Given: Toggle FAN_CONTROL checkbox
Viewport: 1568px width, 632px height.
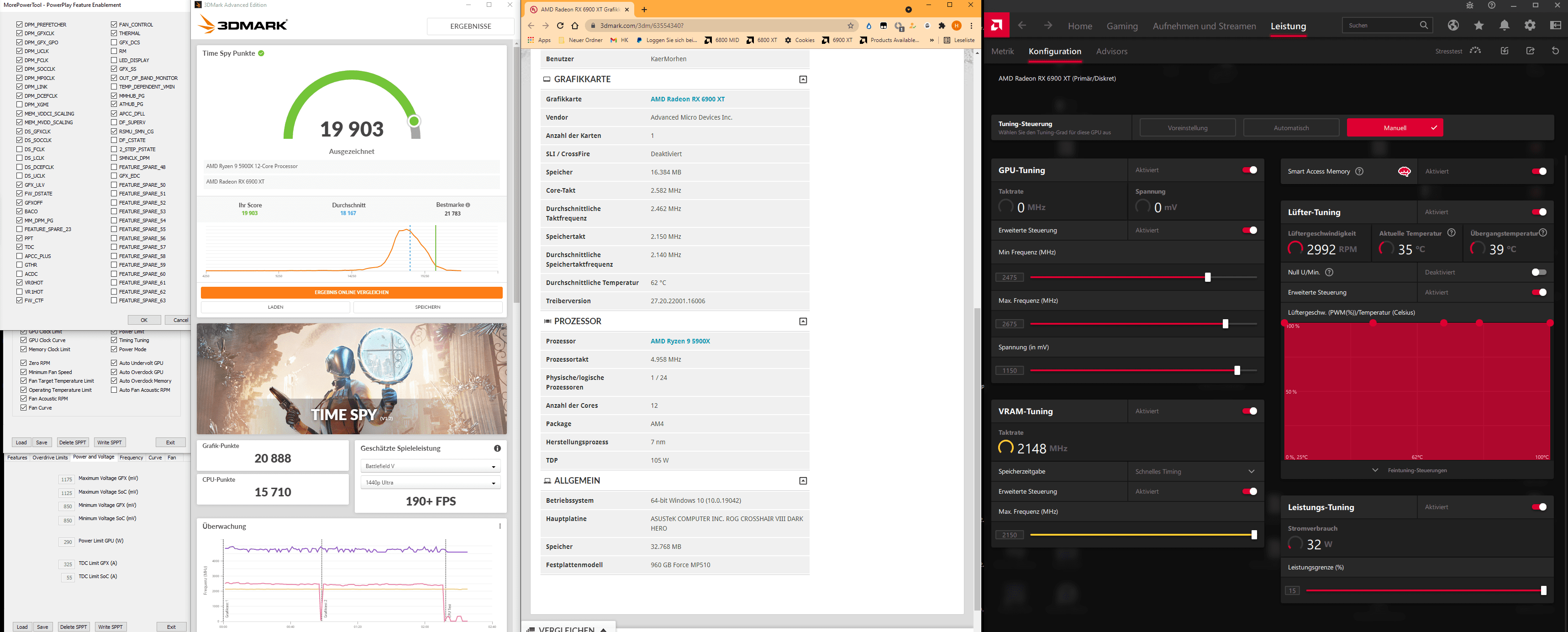Looking at the screenshot, I should pos(114,24).
